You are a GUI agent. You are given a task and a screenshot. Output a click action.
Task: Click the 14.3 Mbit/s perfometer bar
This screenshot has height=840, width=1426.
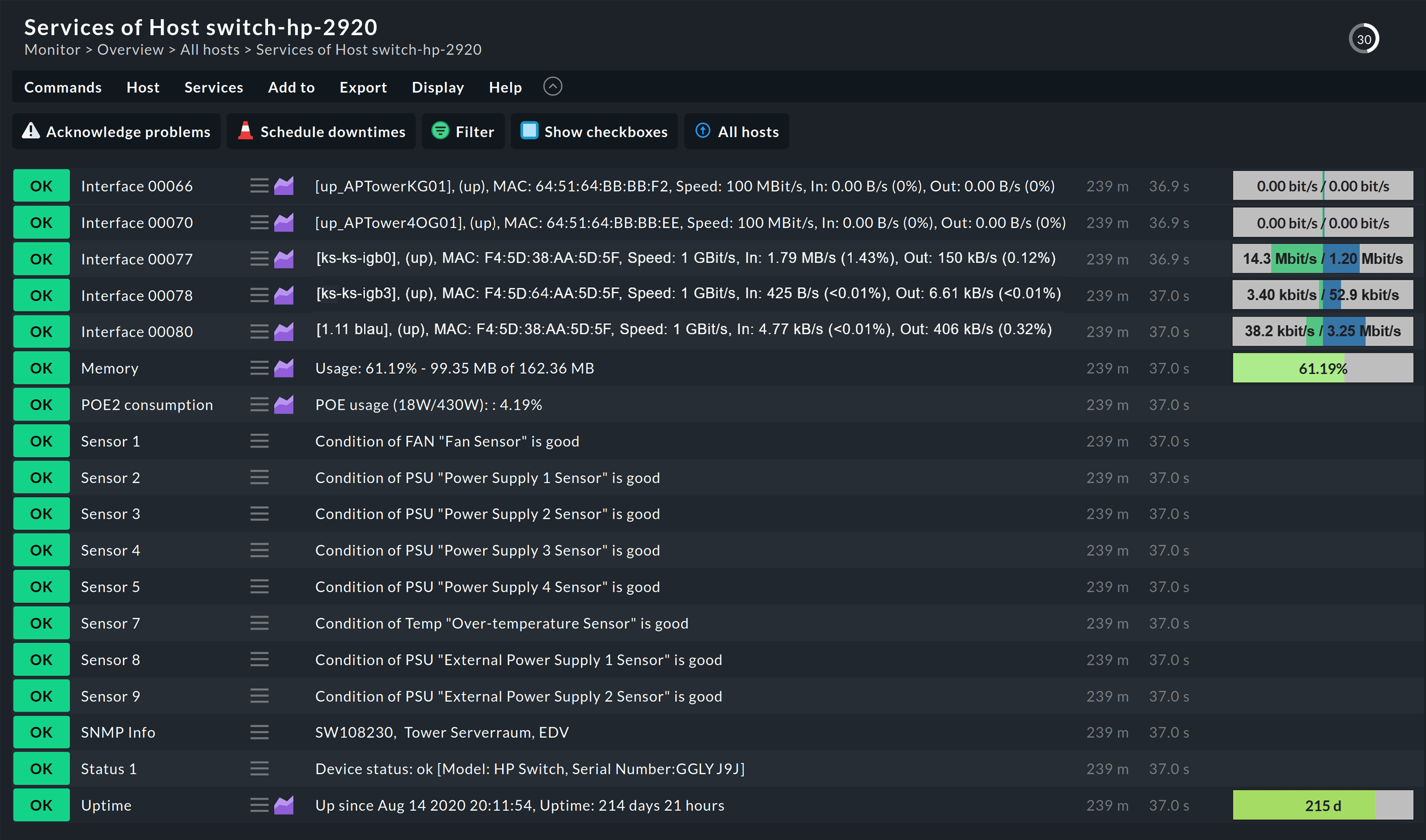click(1322, 259)
